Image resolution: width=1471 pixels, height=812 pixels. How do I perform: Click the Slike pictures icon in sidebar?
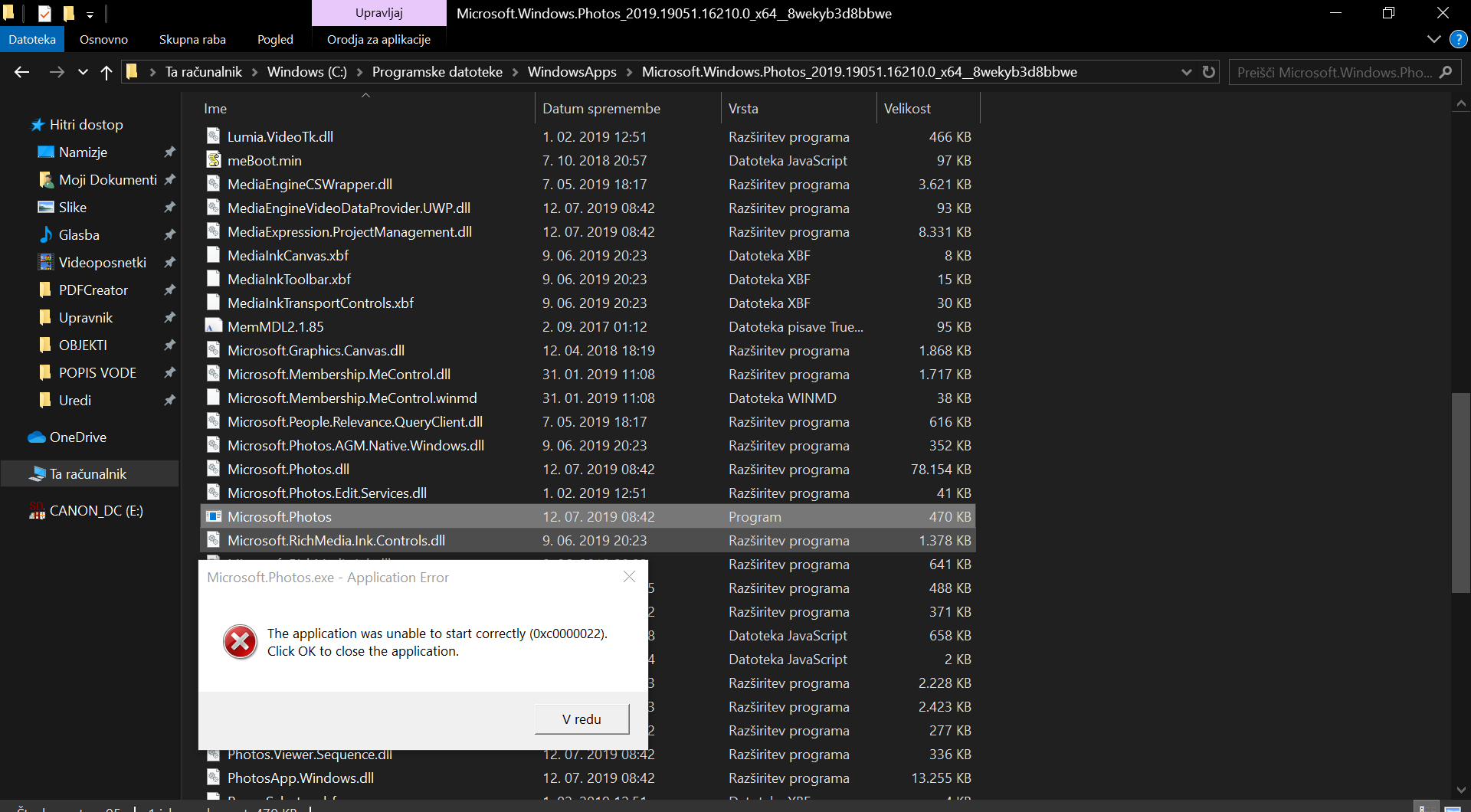(x=46, y=207)
